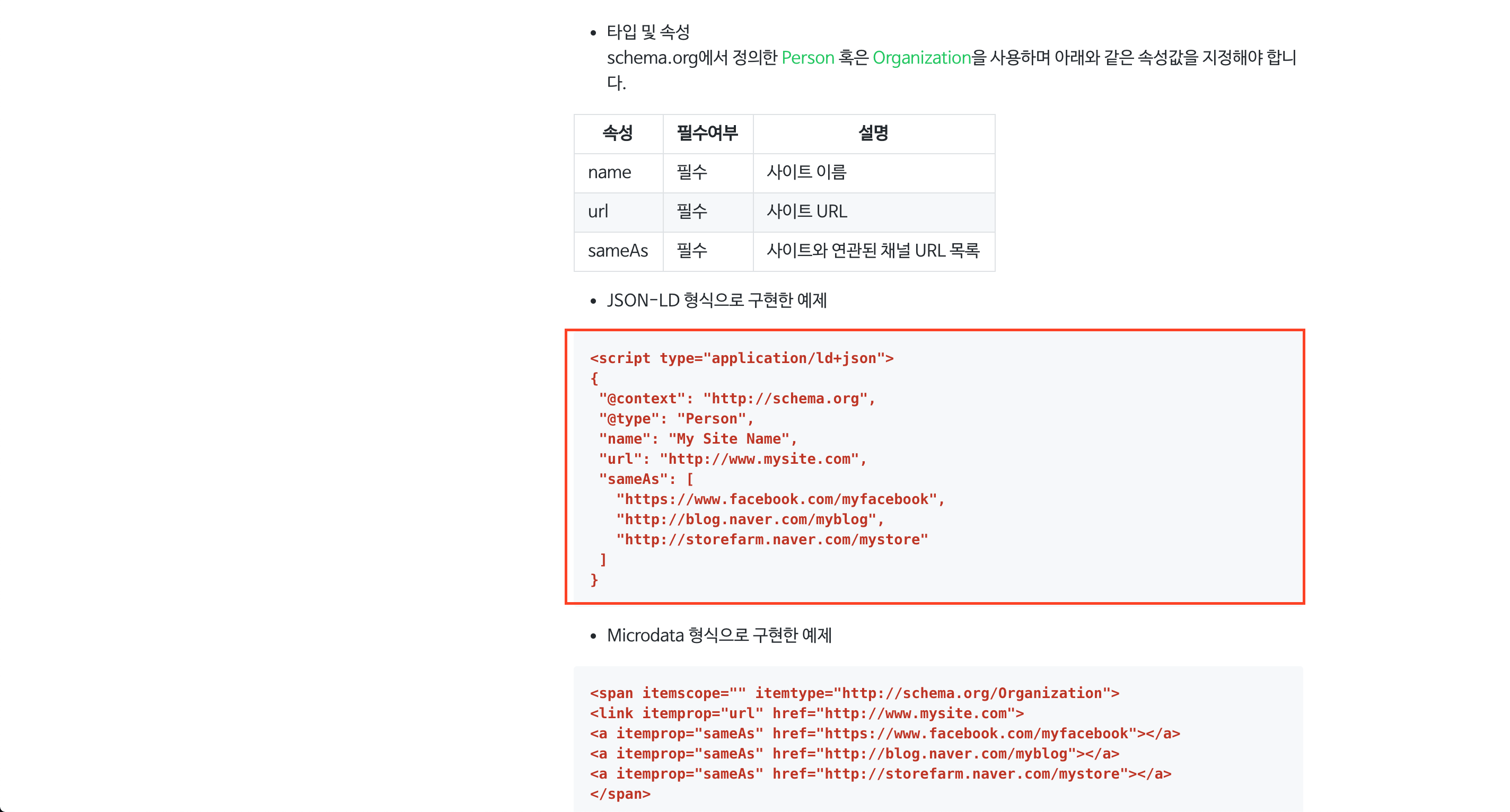Click '필수' in the url row
The height and width of the screenshot is (812, 1510).
[707, 211]
